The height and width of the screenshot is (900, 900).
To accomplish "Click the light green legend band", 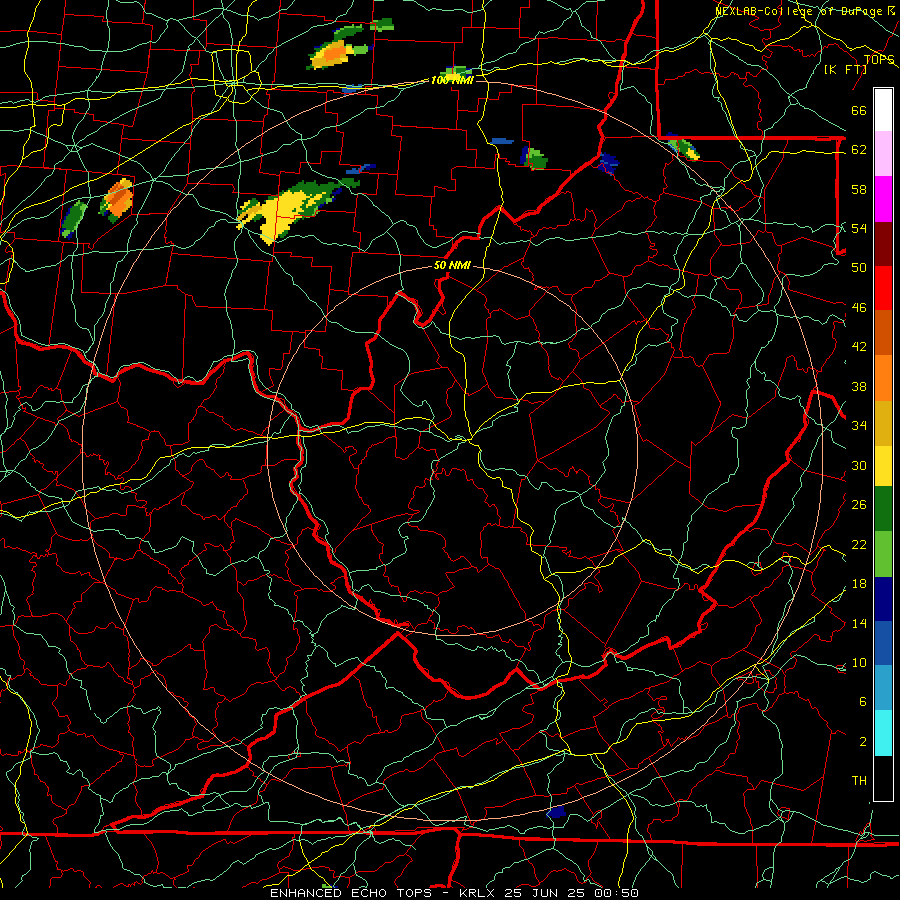I will (883, 554).
